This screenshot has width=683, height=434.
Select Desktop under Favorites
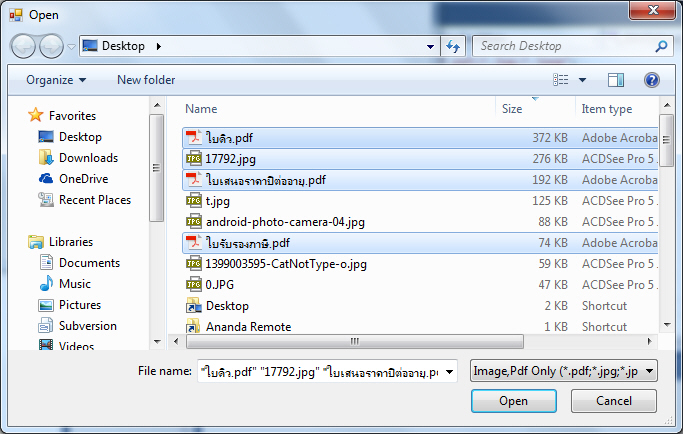tap(80, 137)
